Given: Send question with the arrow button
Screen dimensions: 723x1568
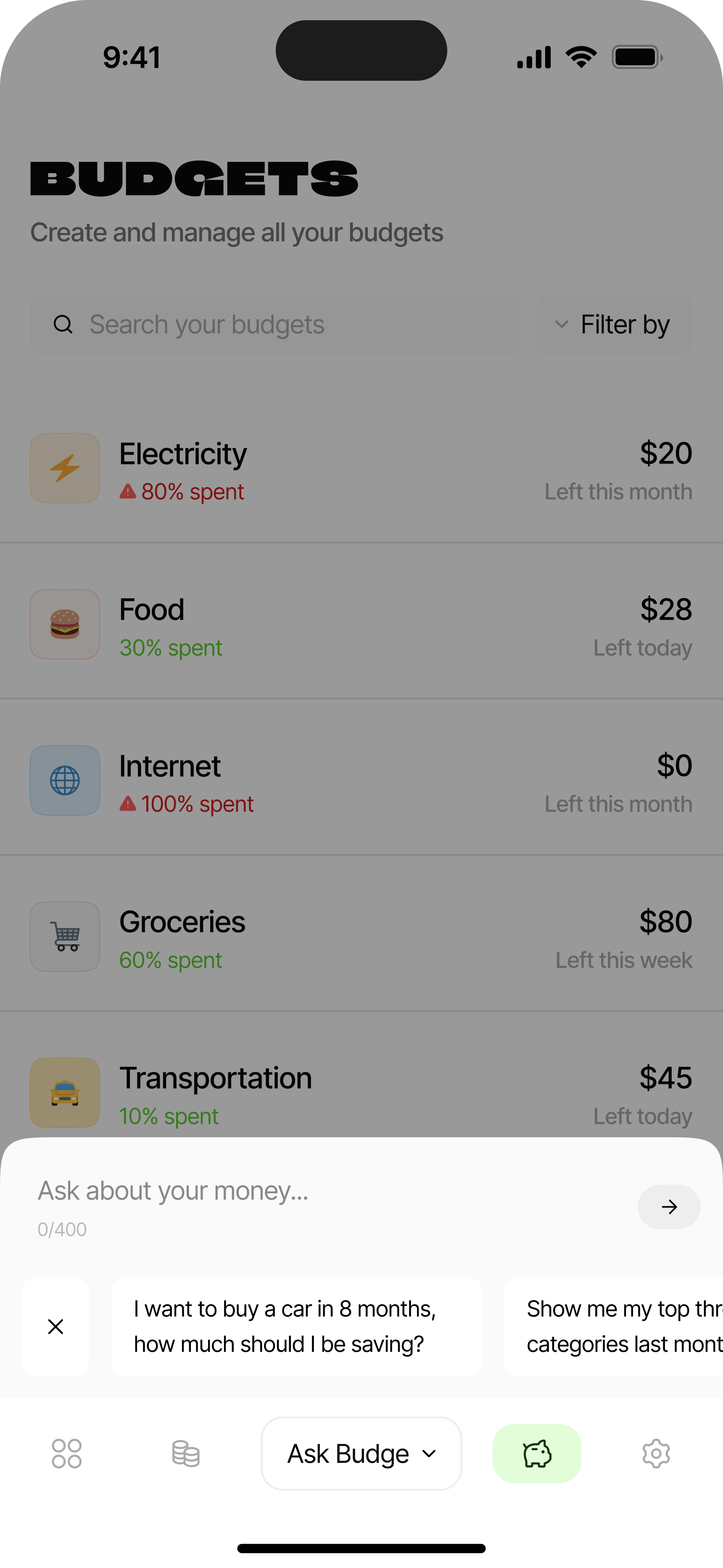Looking at the screenshot, I should pyautogui.click(x=669, y=1206).
